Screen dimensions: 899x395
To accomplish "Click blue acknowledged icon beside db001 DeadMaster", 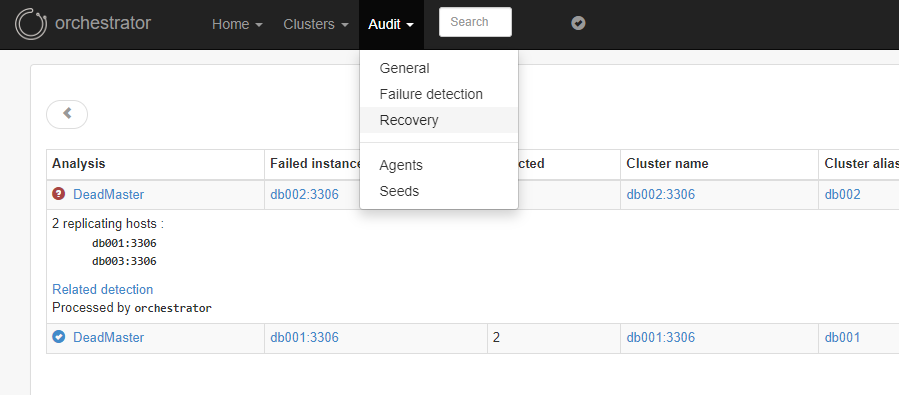I will (58, 337).
